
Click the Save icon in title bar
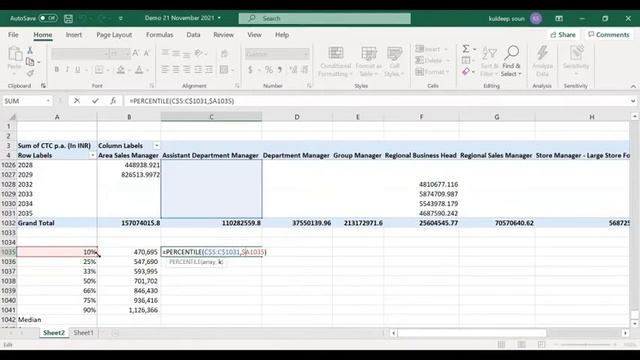[x=69, y=18]
